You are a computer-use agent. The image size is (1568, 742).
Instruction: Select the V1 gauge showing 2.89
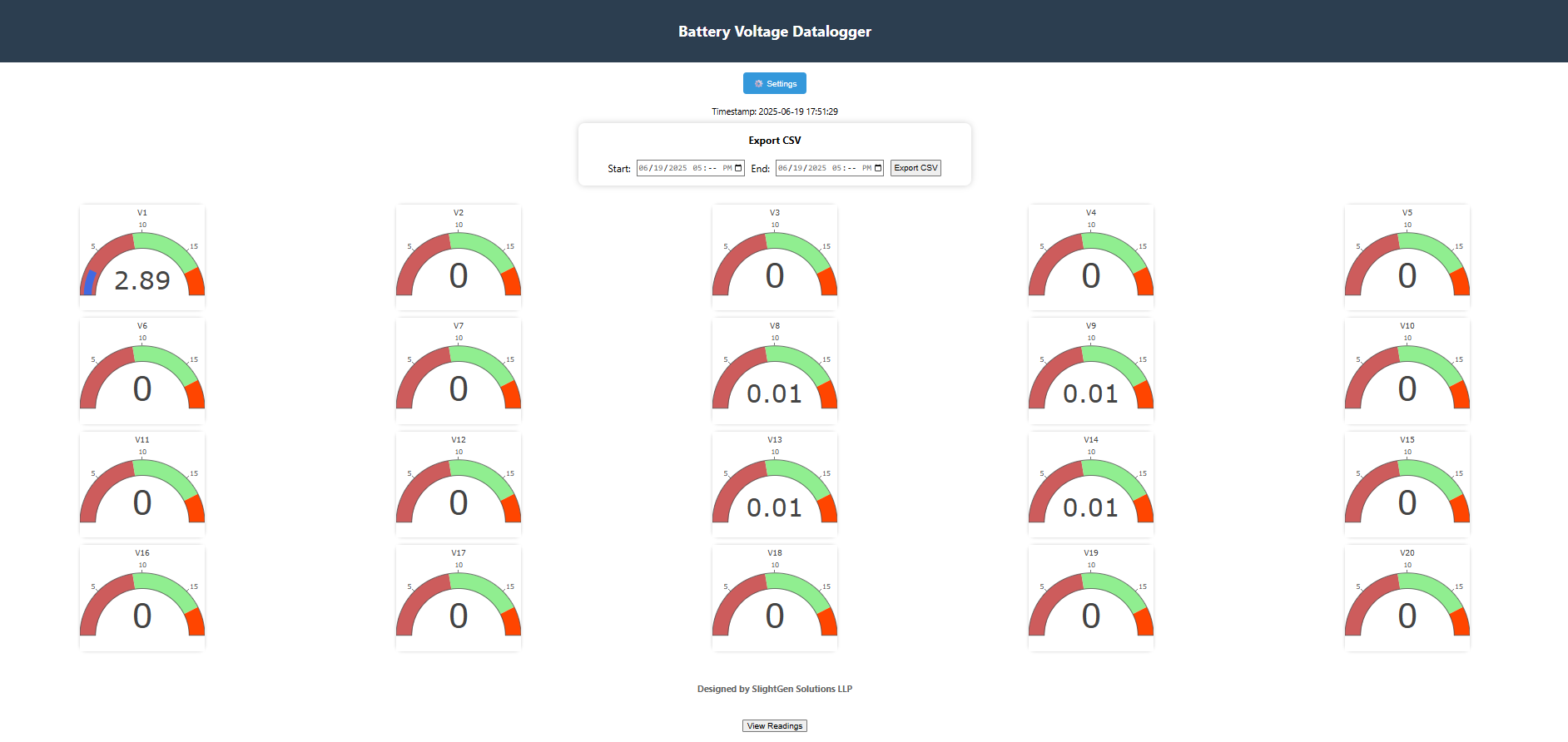coord(142,257)
